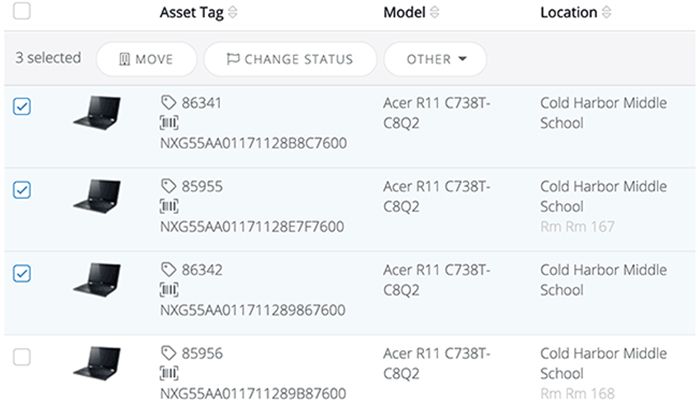
Task: Click the barcode icon above serial NXG55AA01171289867600
Action: (x=168, y=290)
